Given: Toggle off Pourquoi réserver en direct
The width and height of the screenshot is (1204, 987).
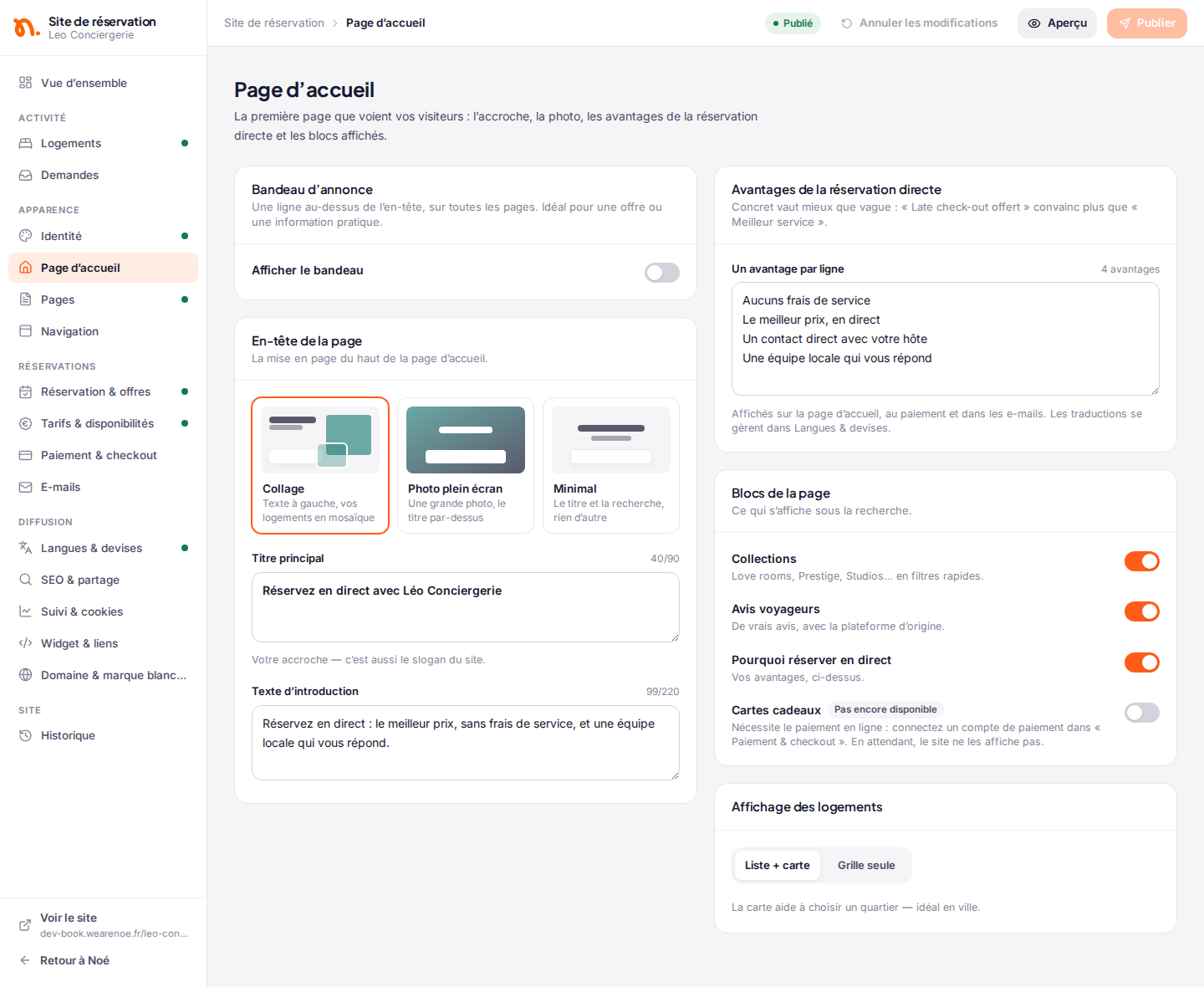Looking at the screenshot, I should [1142, 662].
